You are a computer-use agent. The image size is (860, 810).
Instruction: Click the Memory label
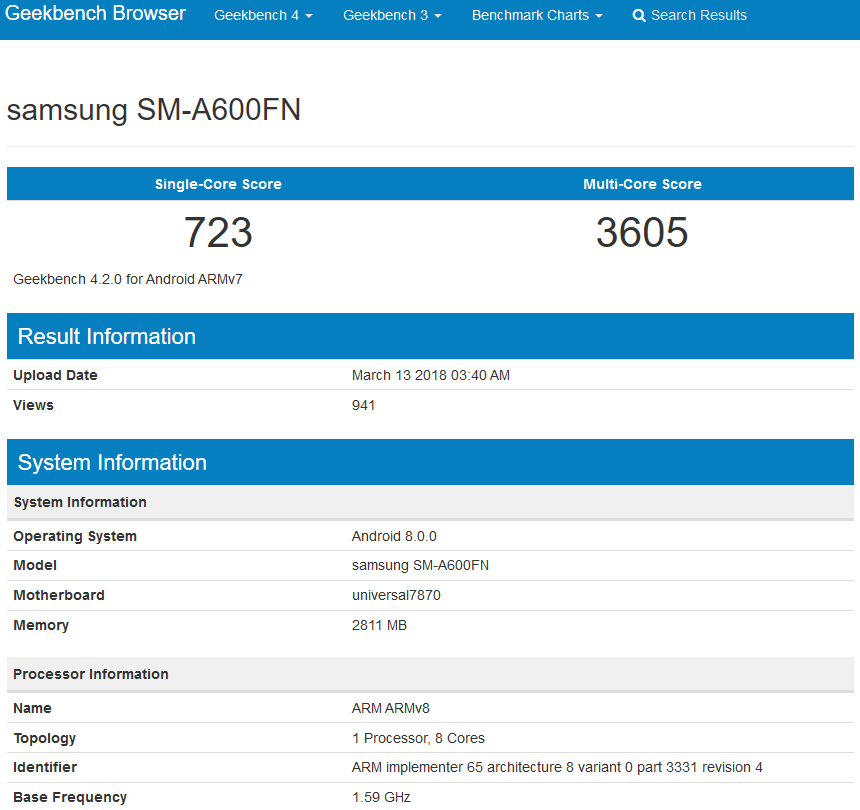41,626
